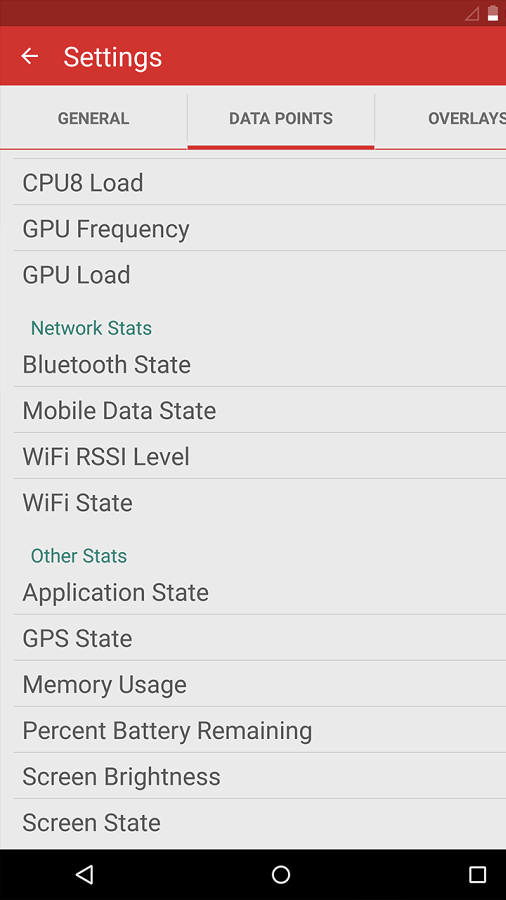Screen dimensions: 506x900
Task: Tap the Android home circle button
Action: point(281,874)
